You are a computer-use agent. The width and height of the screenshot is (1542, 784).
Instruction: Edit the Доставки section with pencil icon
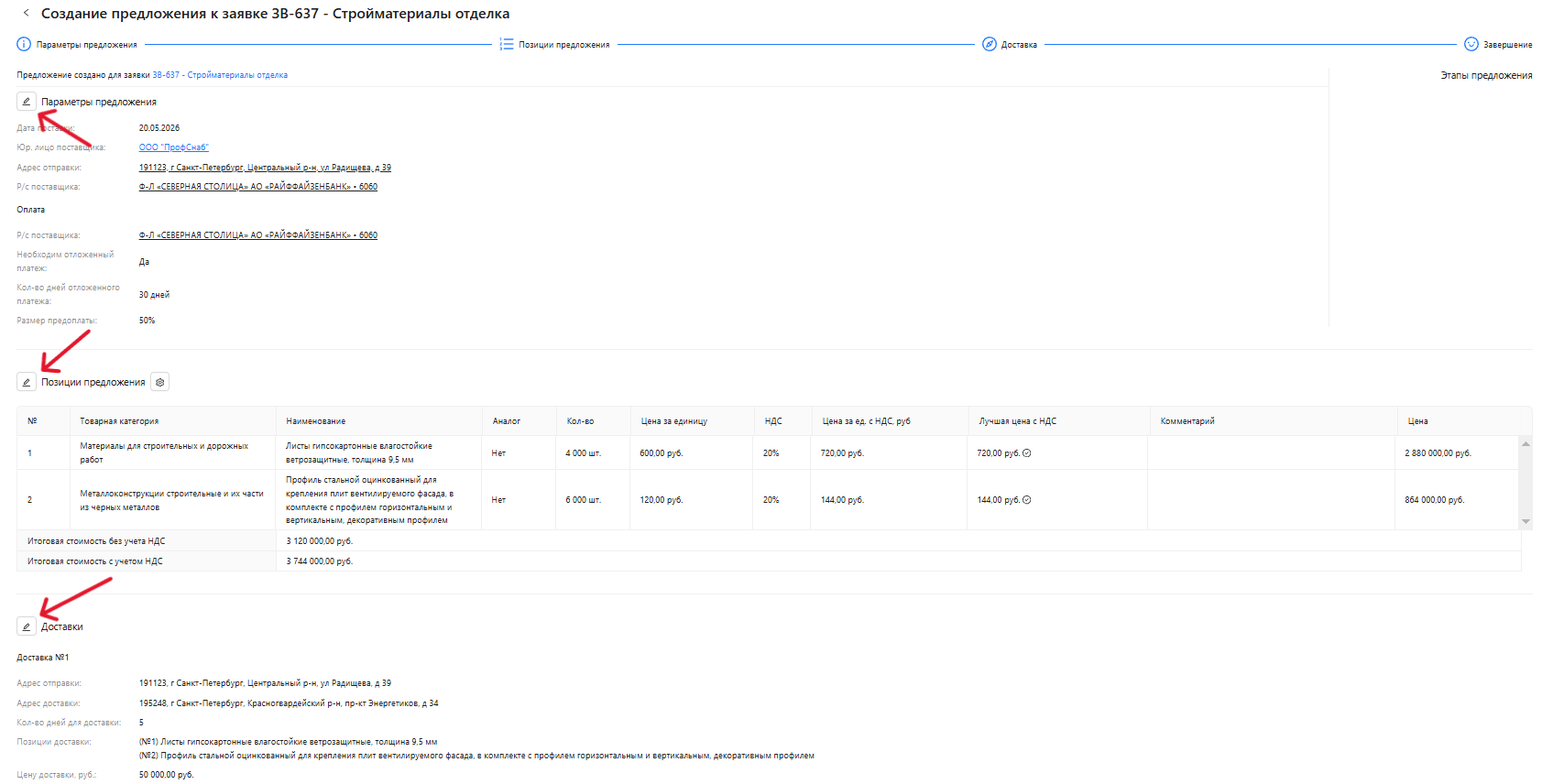[x=27, y=626]
